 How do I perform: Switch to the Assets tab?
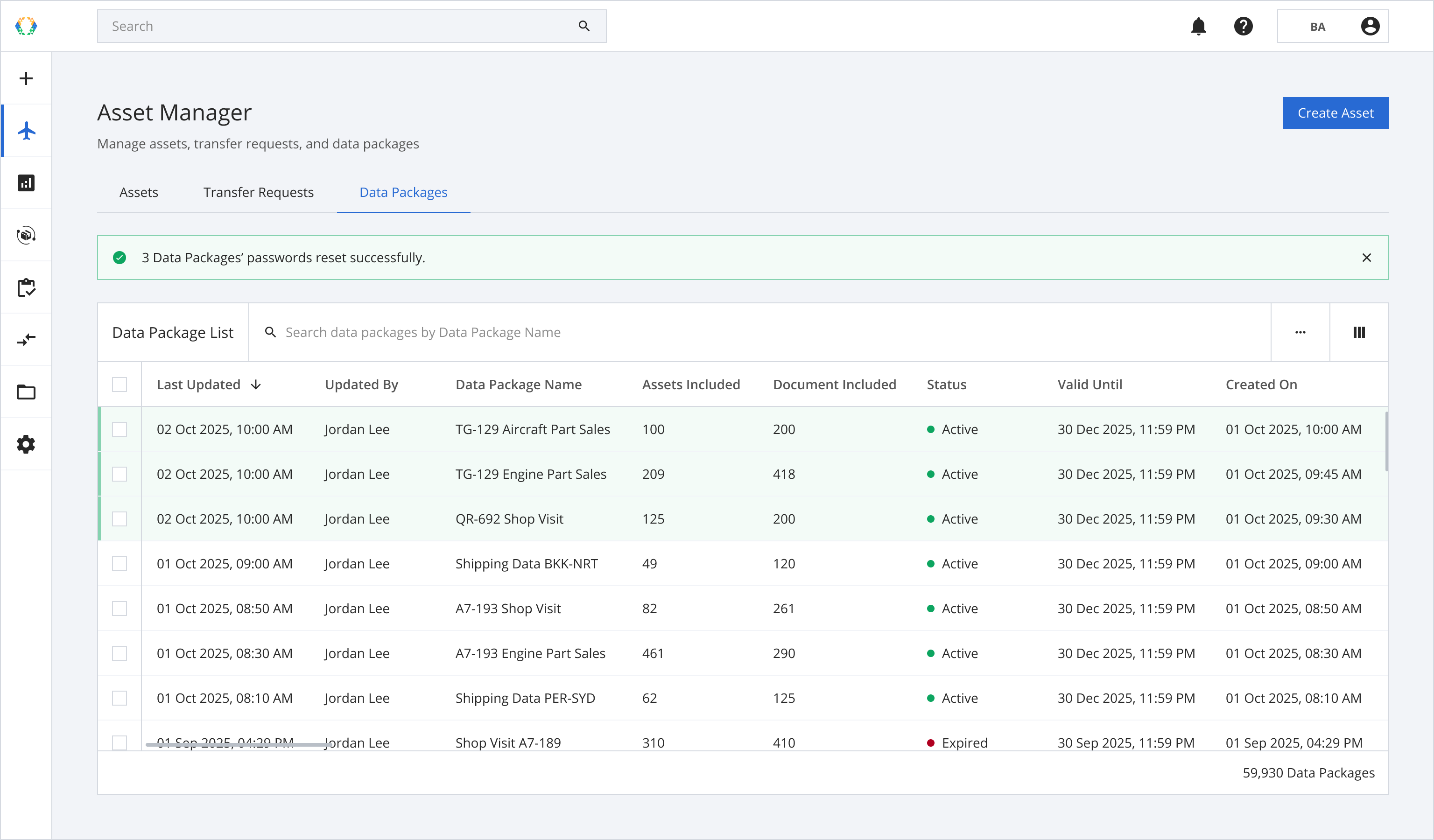138,192
